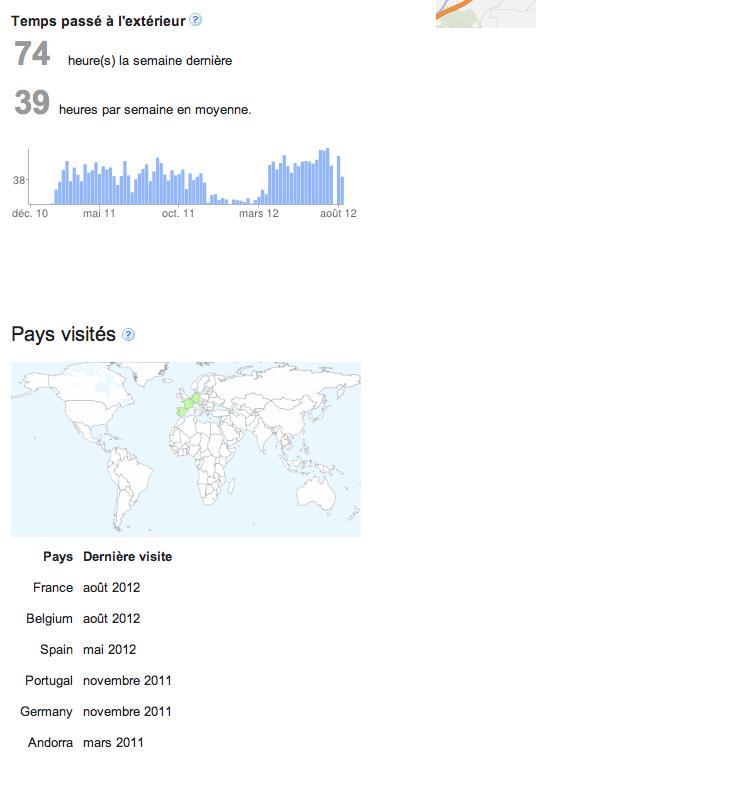Select 'mars 2011' date in Andorra row

pyautogui.click(x=113, y=743)
